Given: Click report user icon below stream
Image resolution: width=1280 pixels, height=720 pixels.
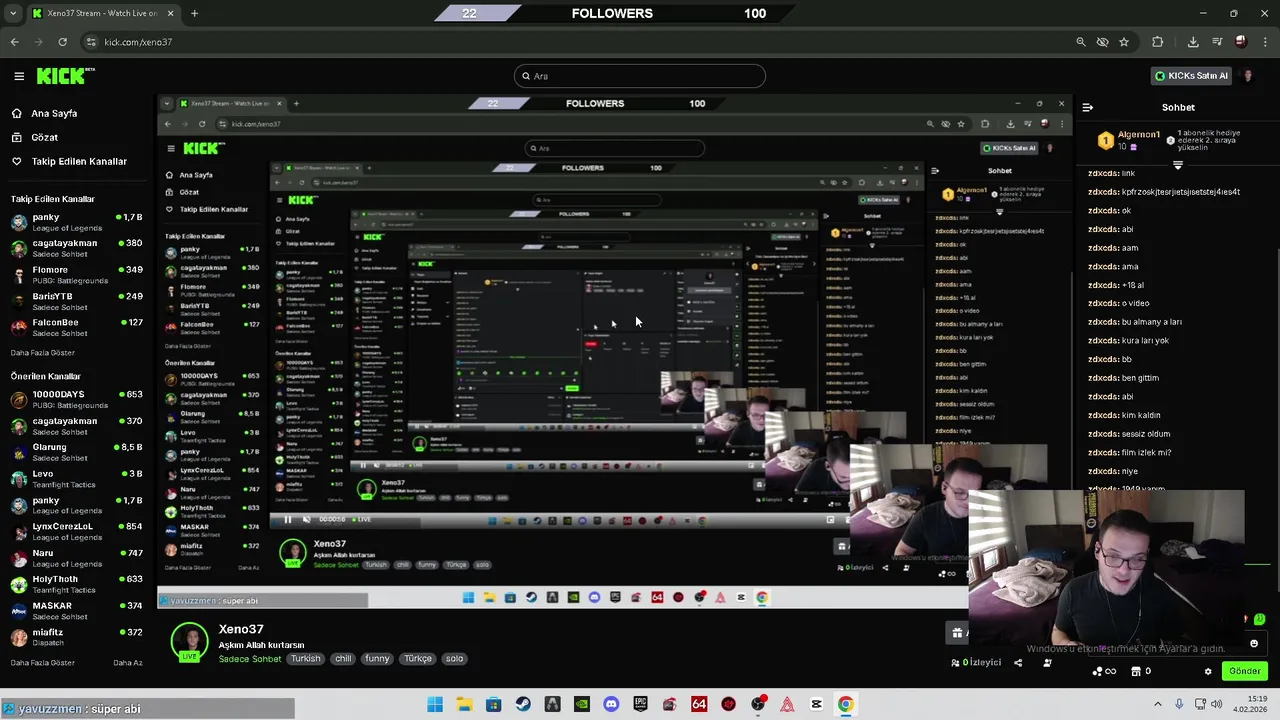Looking at the screenshot, I should pos(1047,662).
